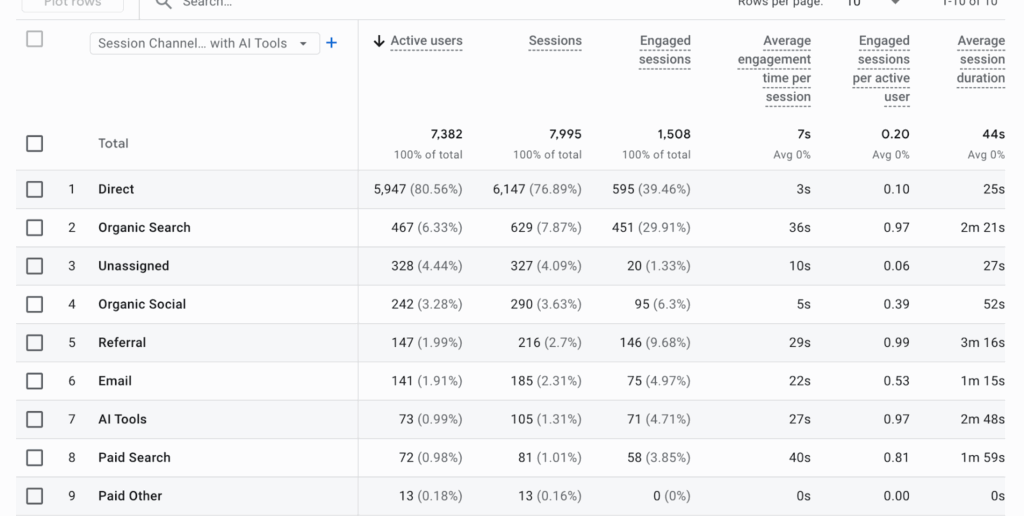This screenshot has width=1024, height=516.
Task: Click the Referral row label
Action: click(122, 342)
